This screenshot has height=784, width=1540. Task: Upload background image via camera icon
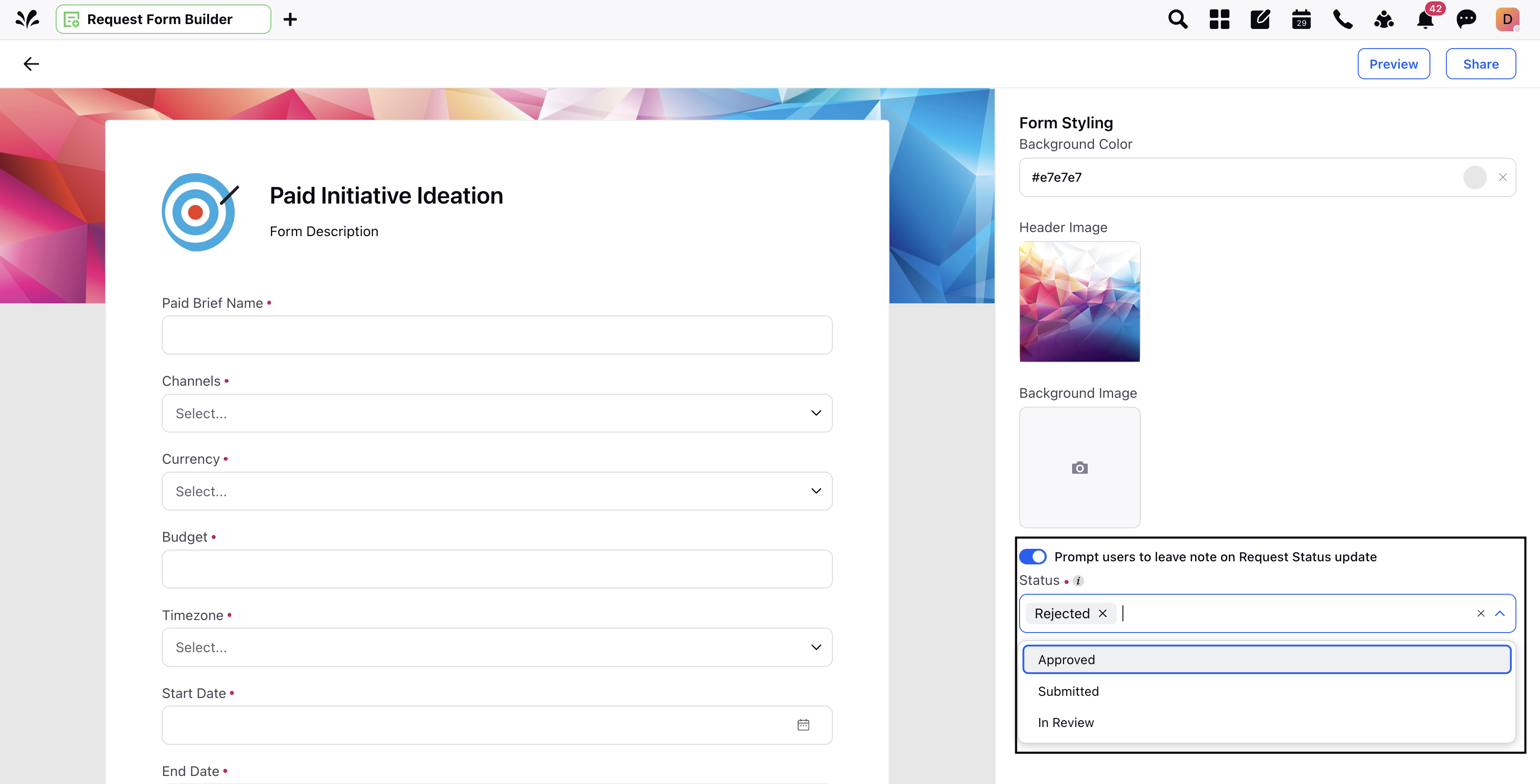[x=1080, y=467]
